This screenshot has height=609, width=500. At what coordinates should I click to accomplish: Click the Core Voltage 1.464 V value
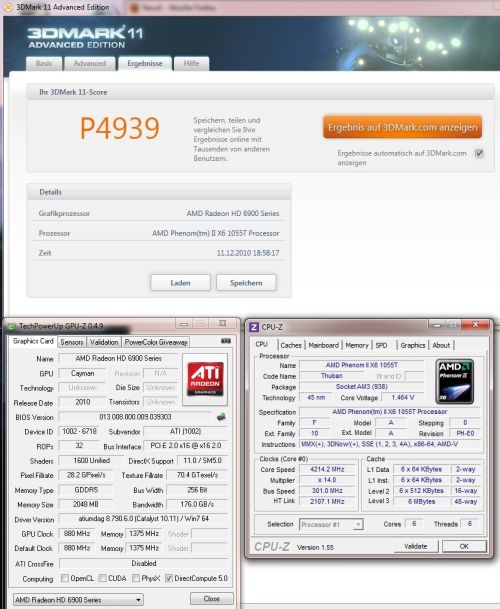(x=403, y=397)
